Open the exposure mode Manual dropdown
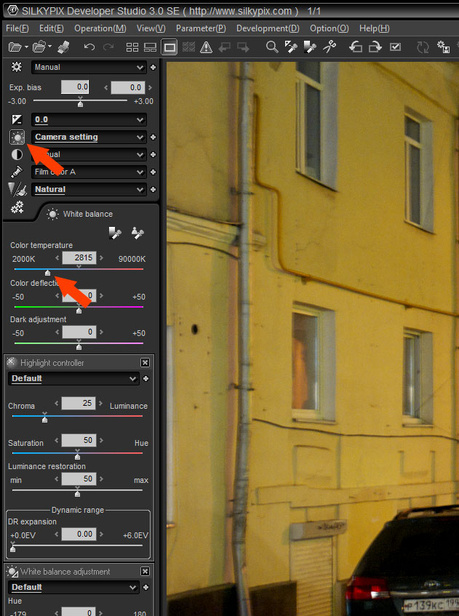This screenshot has height=616, width=459. click(89, 67)
